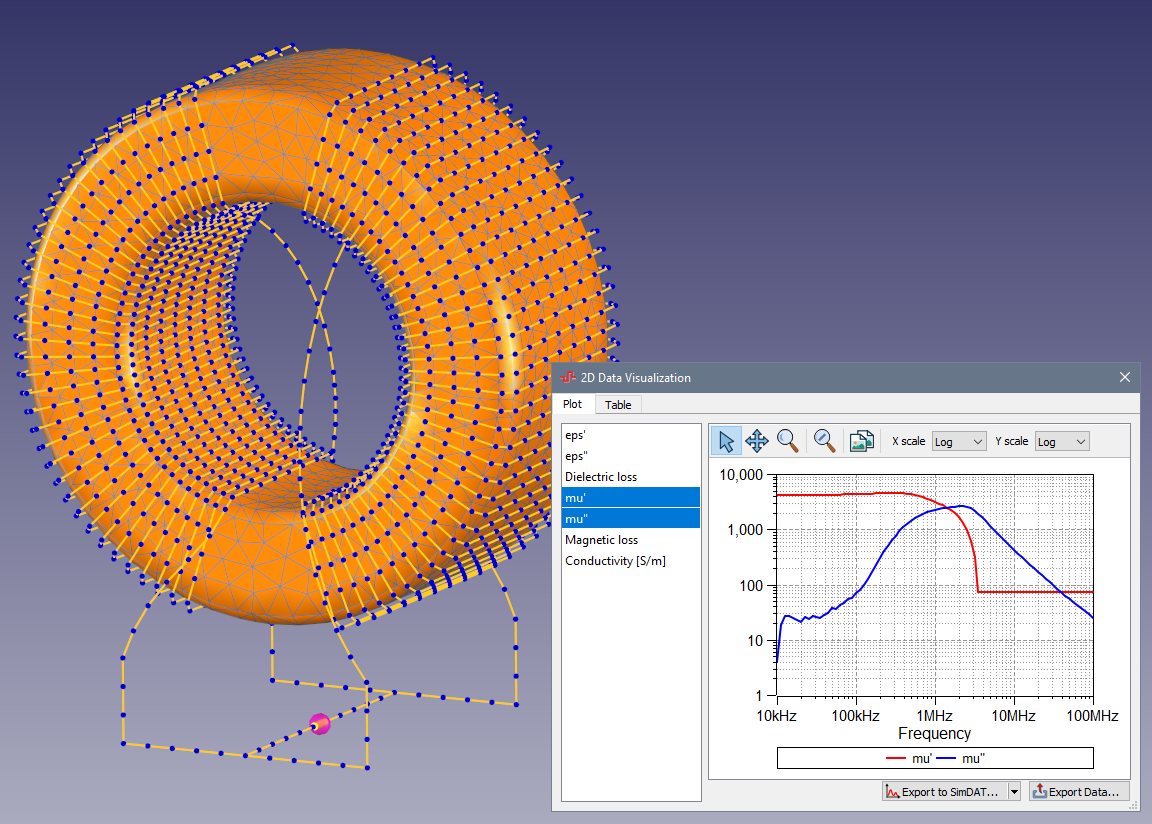Click the Export Data button

tap(1079, 792)
